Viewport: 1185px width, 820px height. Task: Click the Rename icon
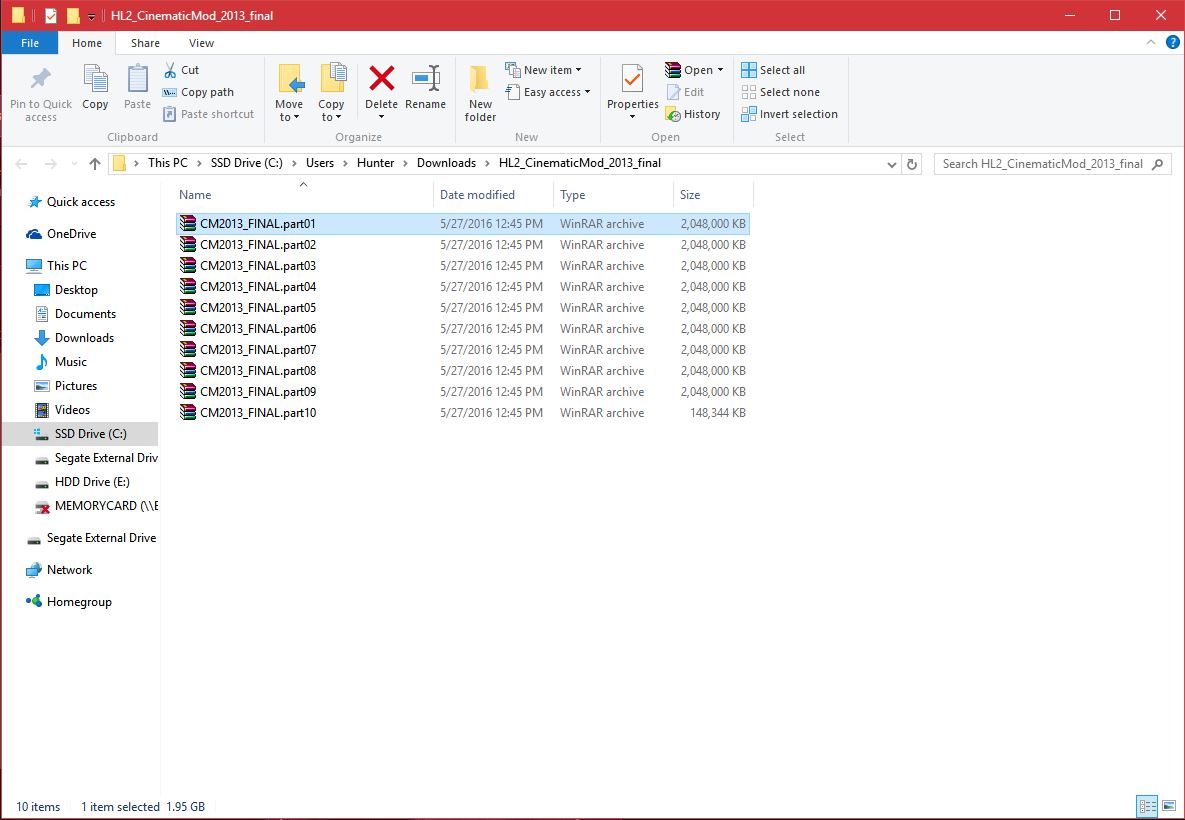(425, 79)
